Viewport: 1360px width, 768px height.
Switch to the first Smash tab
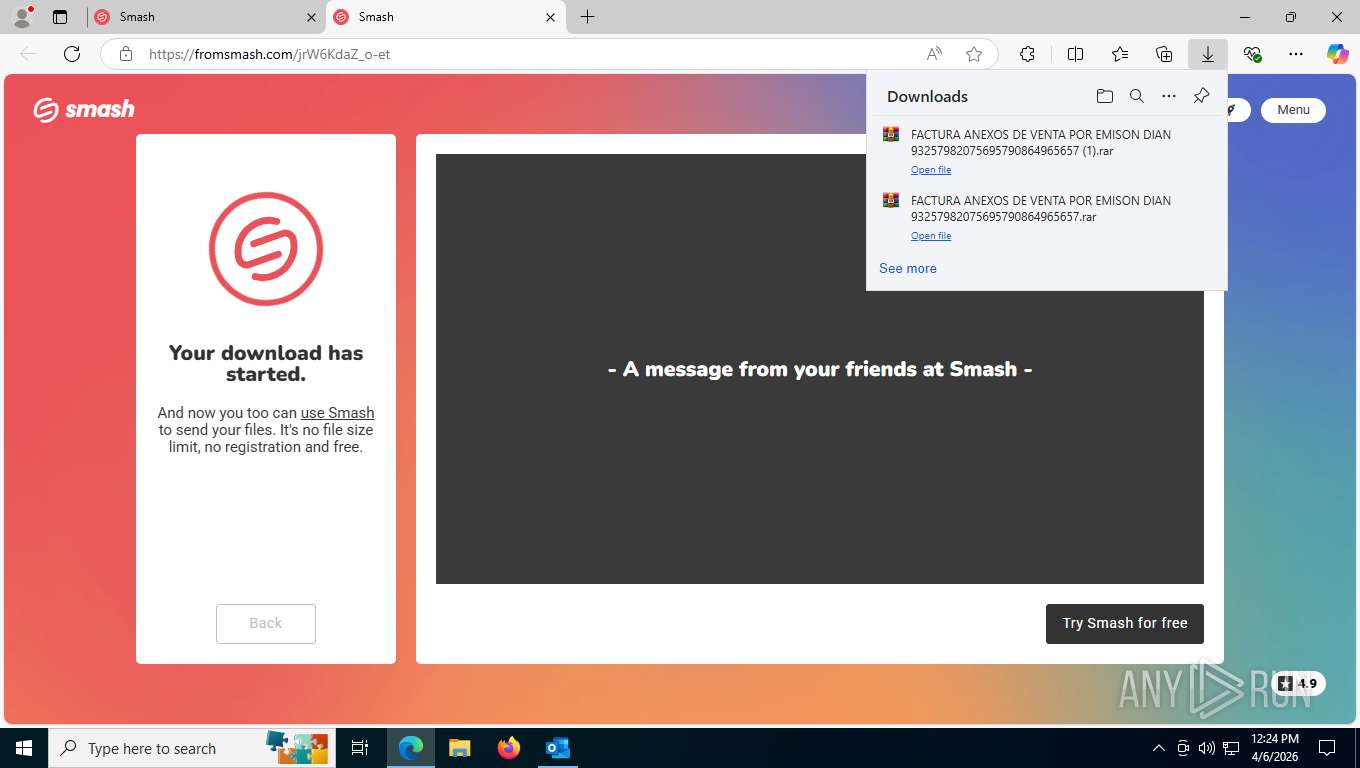click(205, 17)
